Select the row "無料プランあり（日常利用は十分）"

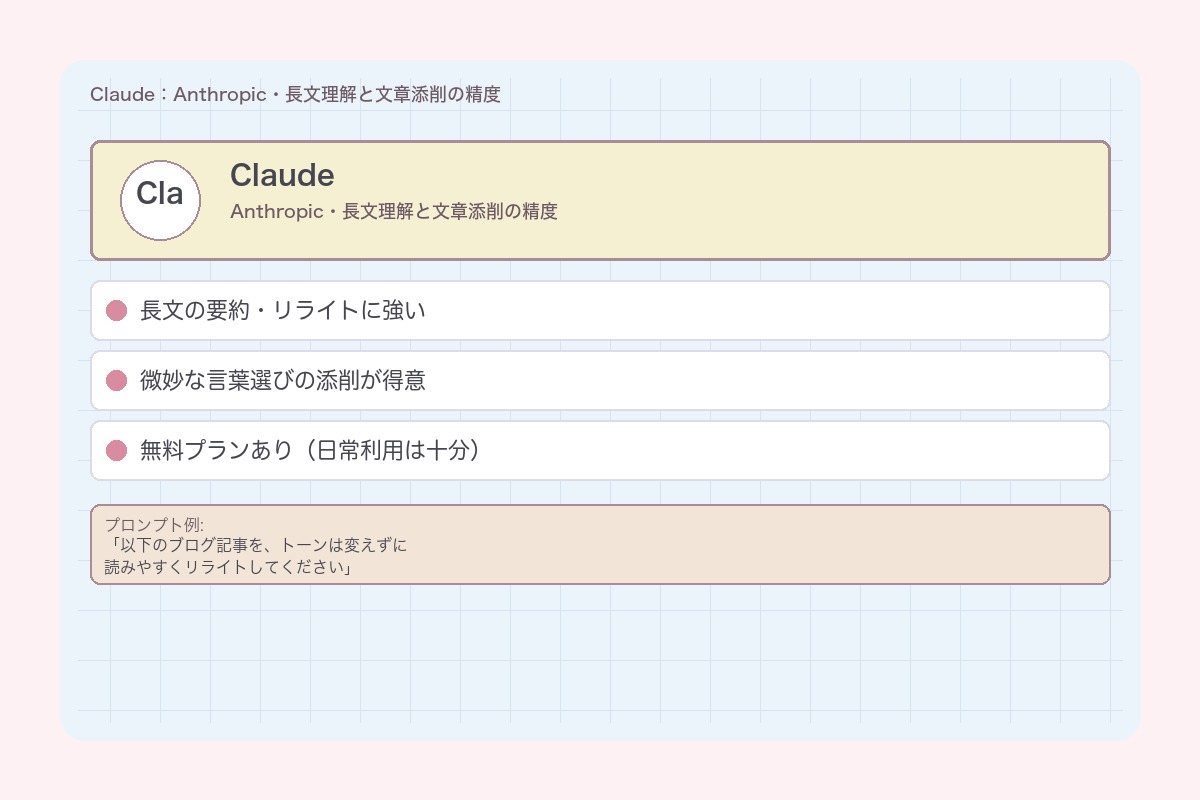click(x=600, y=450)
